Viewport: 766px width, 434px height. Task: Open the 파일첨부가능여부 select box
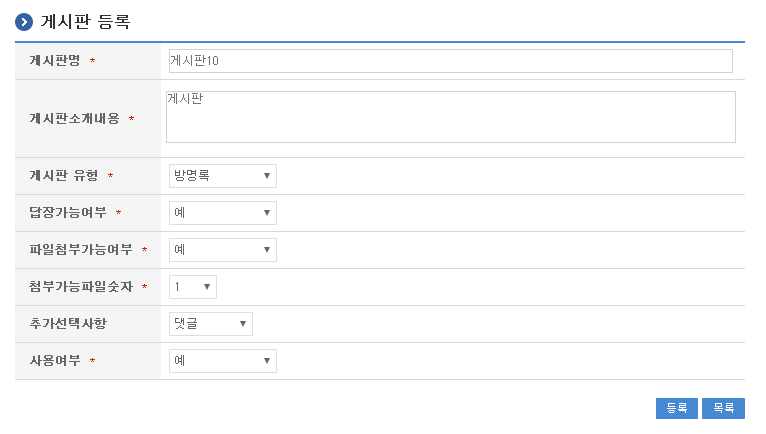pos(222,250)
